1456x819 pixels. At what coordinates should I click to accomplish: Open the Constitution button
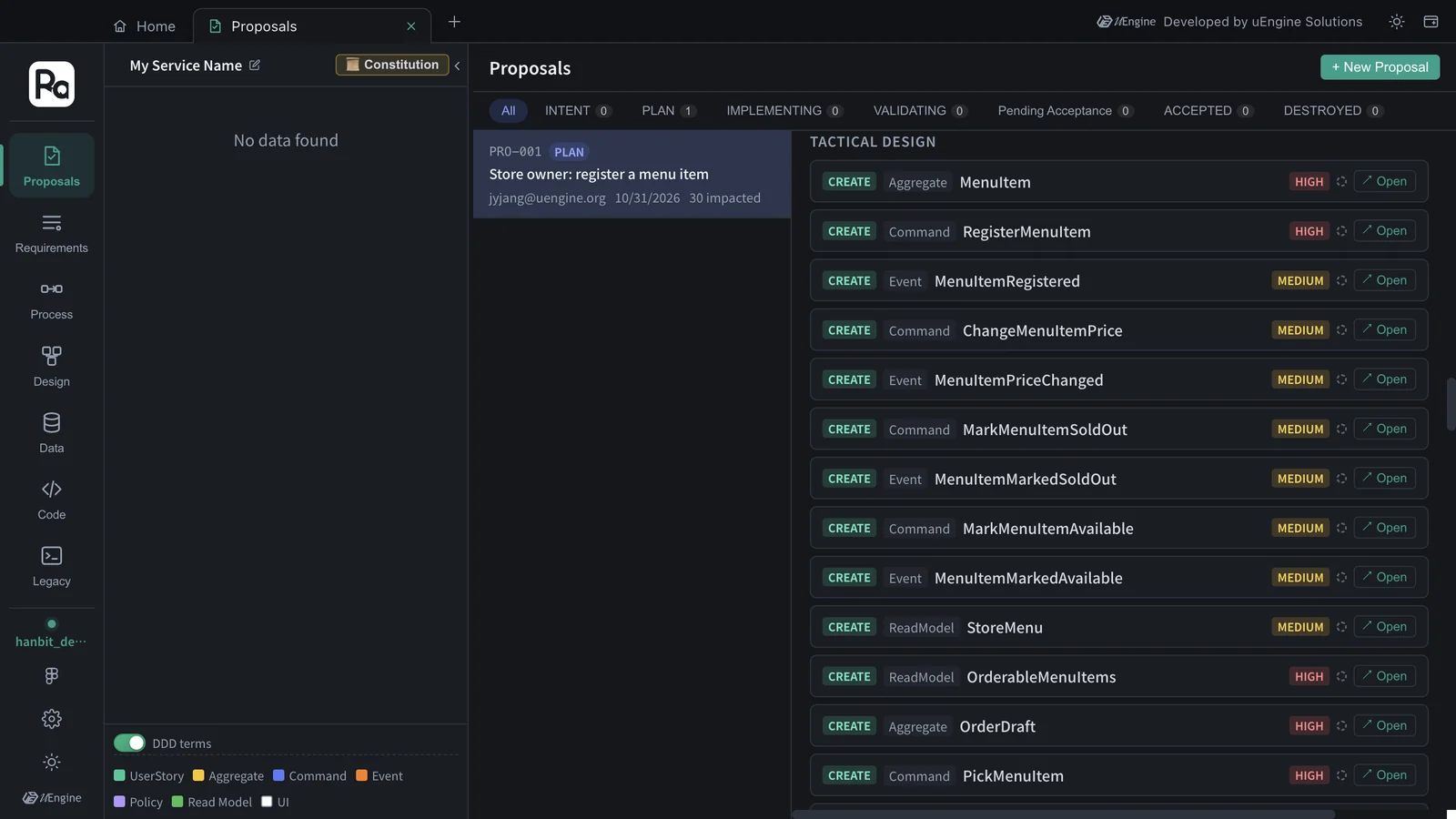click(x=392, y=65)
